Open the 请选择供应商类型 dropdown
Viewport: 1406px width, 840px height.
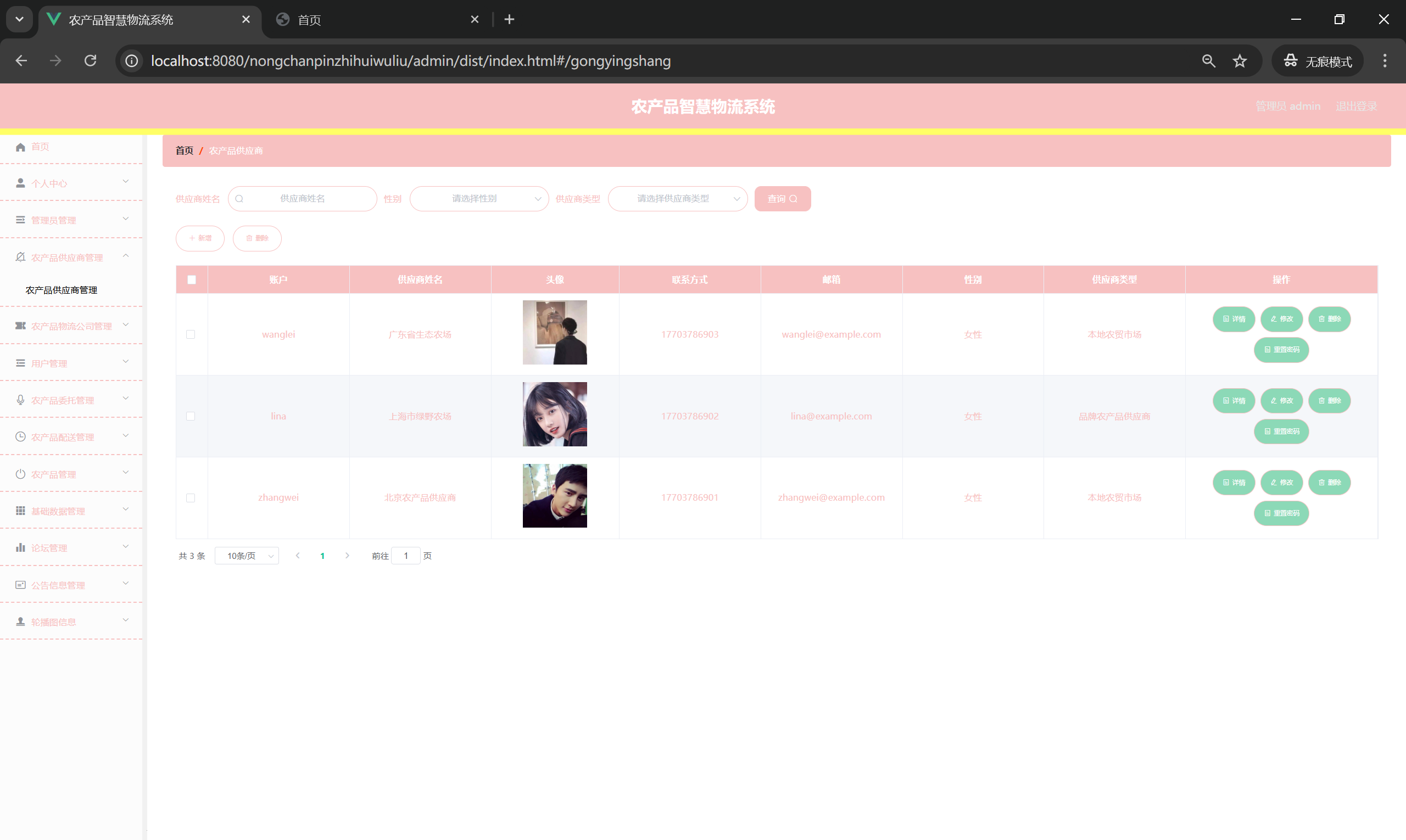coord(677,199)
